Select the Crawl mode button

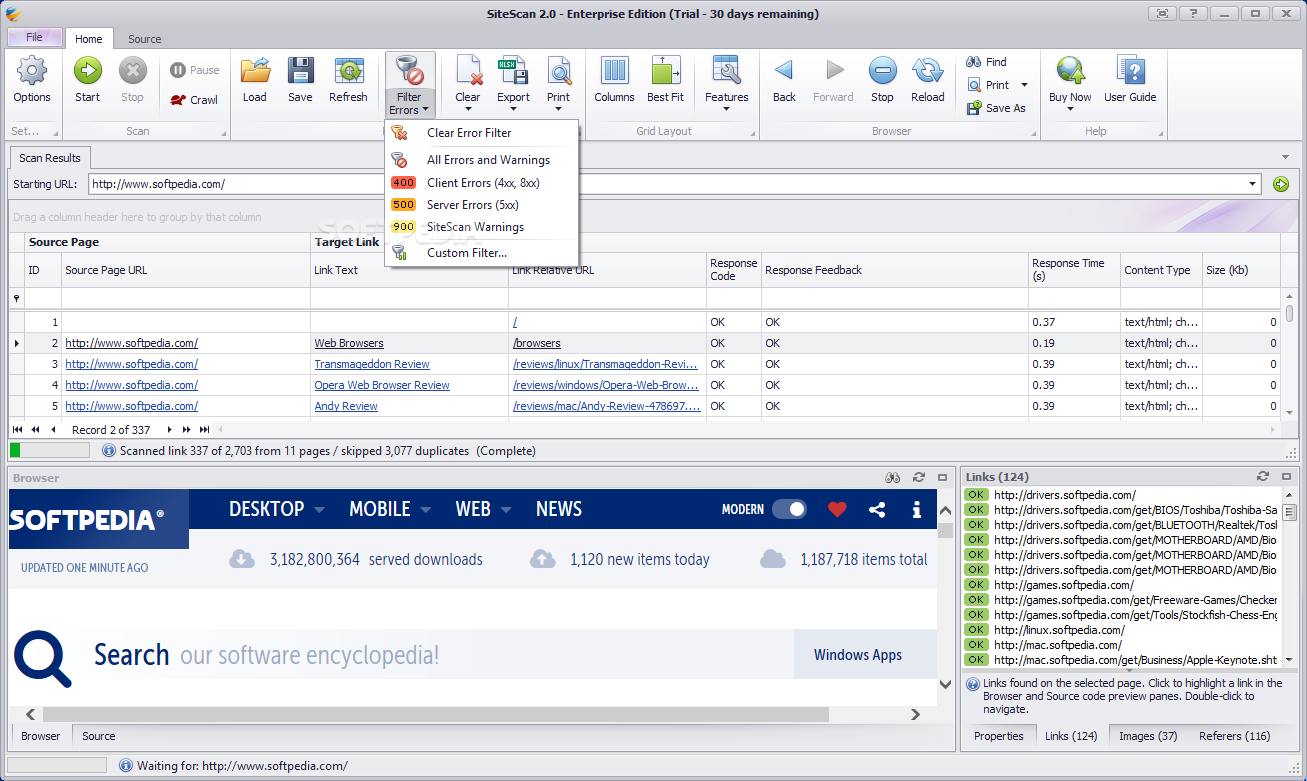pos(194,100)
